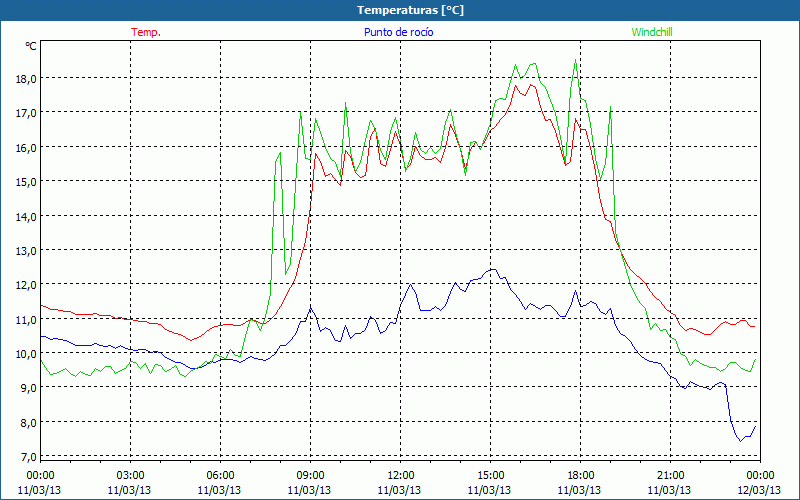Click the 15:00 time axis label
Viewport: 800px width, 500px height.
pyautogui.click(x=490, y=476)
